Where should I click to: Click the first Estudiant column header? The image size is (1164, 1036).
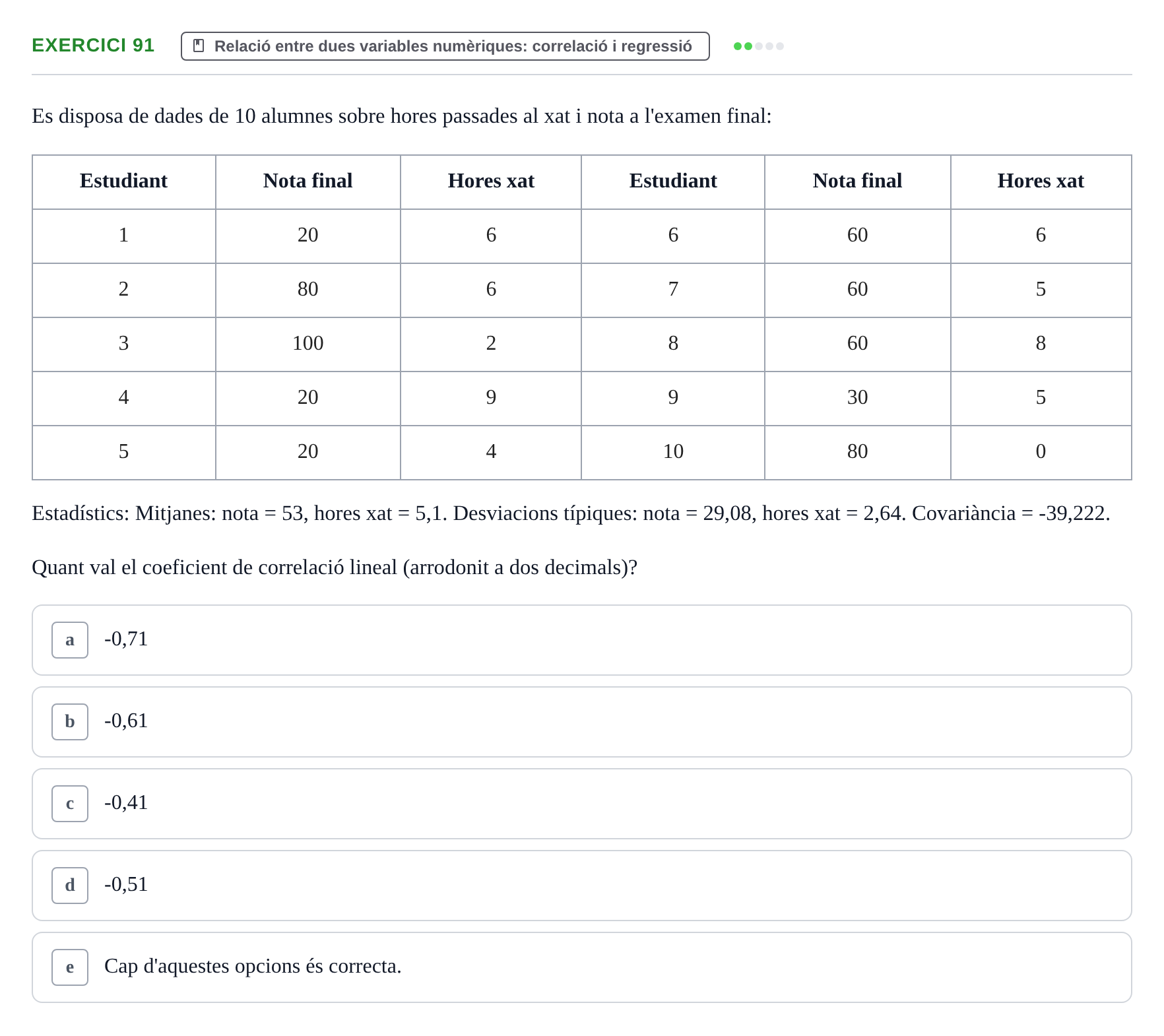point(124,182)
